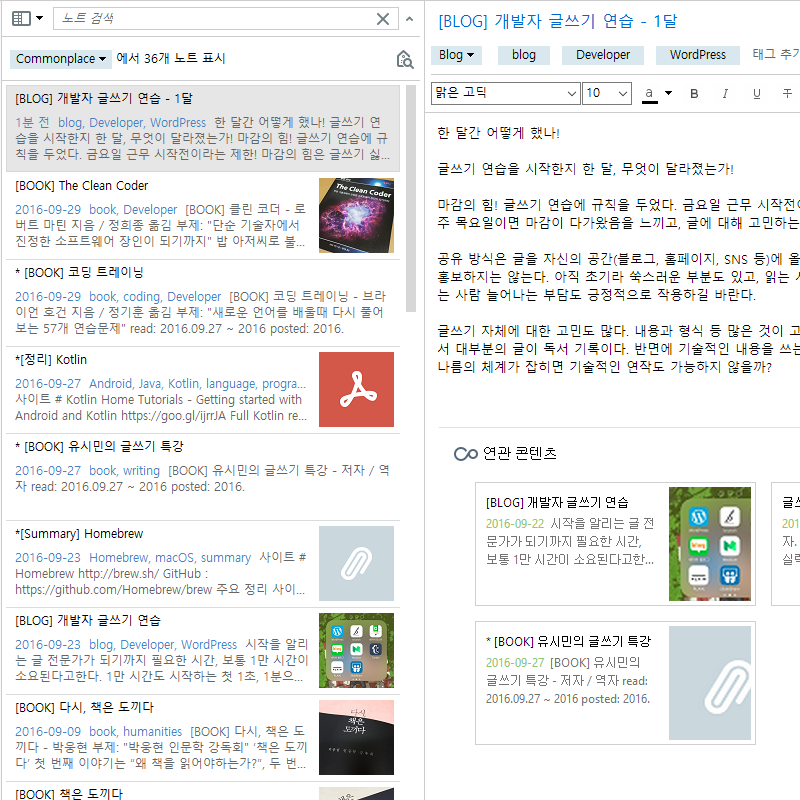Viewport: 800px width, 800px height.
Task: Expand the Blog notebook dropdown
Action: [456, 55]
